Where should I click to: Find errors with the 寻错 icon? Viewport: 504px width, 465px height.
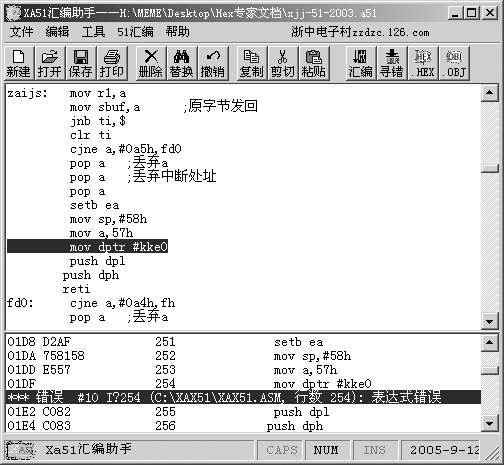392,63
